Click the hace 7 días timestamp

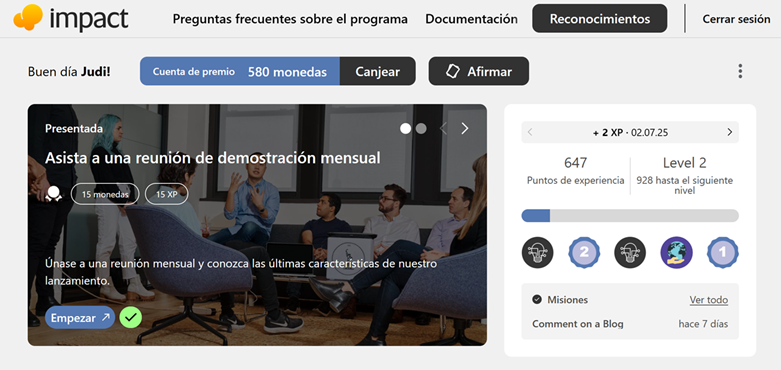(703, 324)
